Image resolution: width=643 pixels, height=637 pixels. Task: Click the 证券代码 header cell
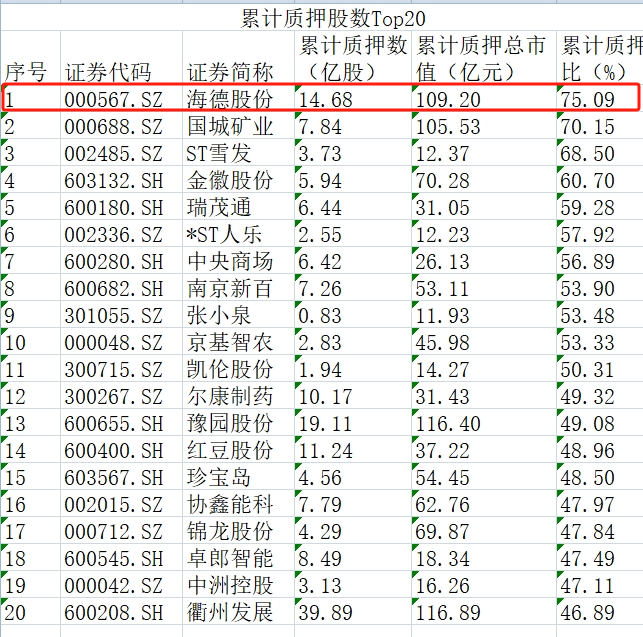121,57
